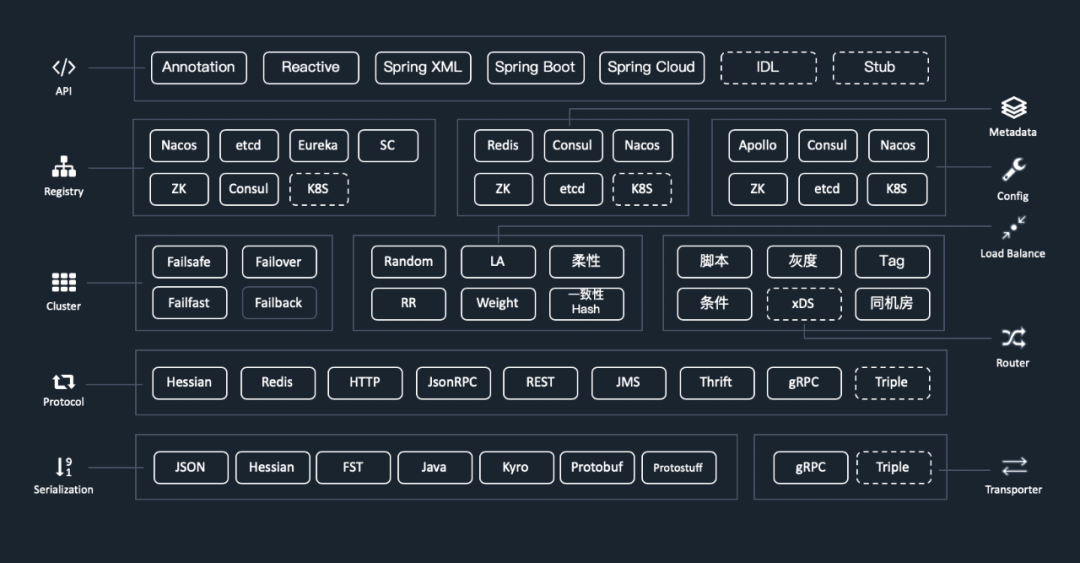1080x563 pixels.
Task: Click the Failover box
Action: 279,262
